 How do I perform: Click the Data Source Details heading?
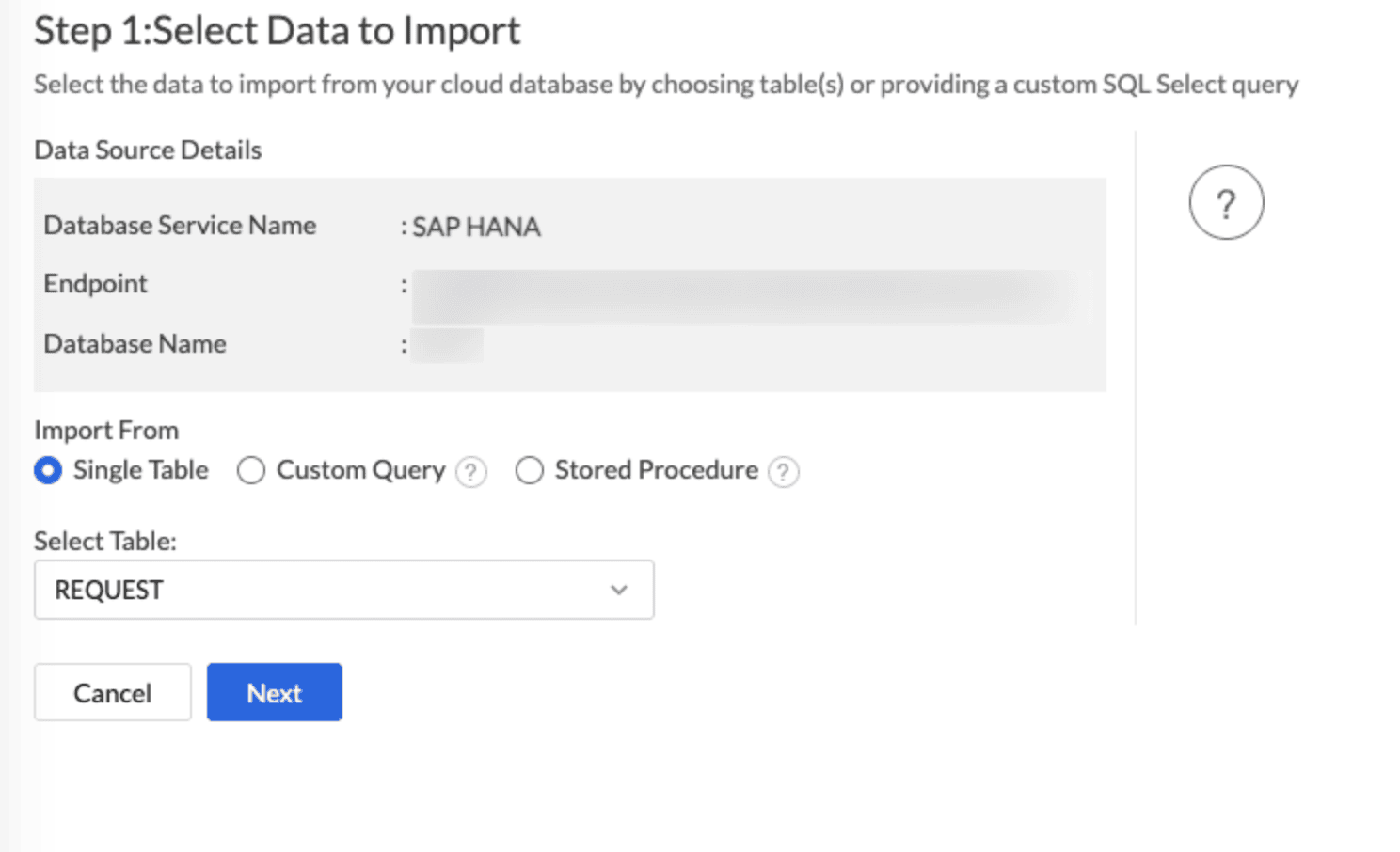tap(148, 150)
